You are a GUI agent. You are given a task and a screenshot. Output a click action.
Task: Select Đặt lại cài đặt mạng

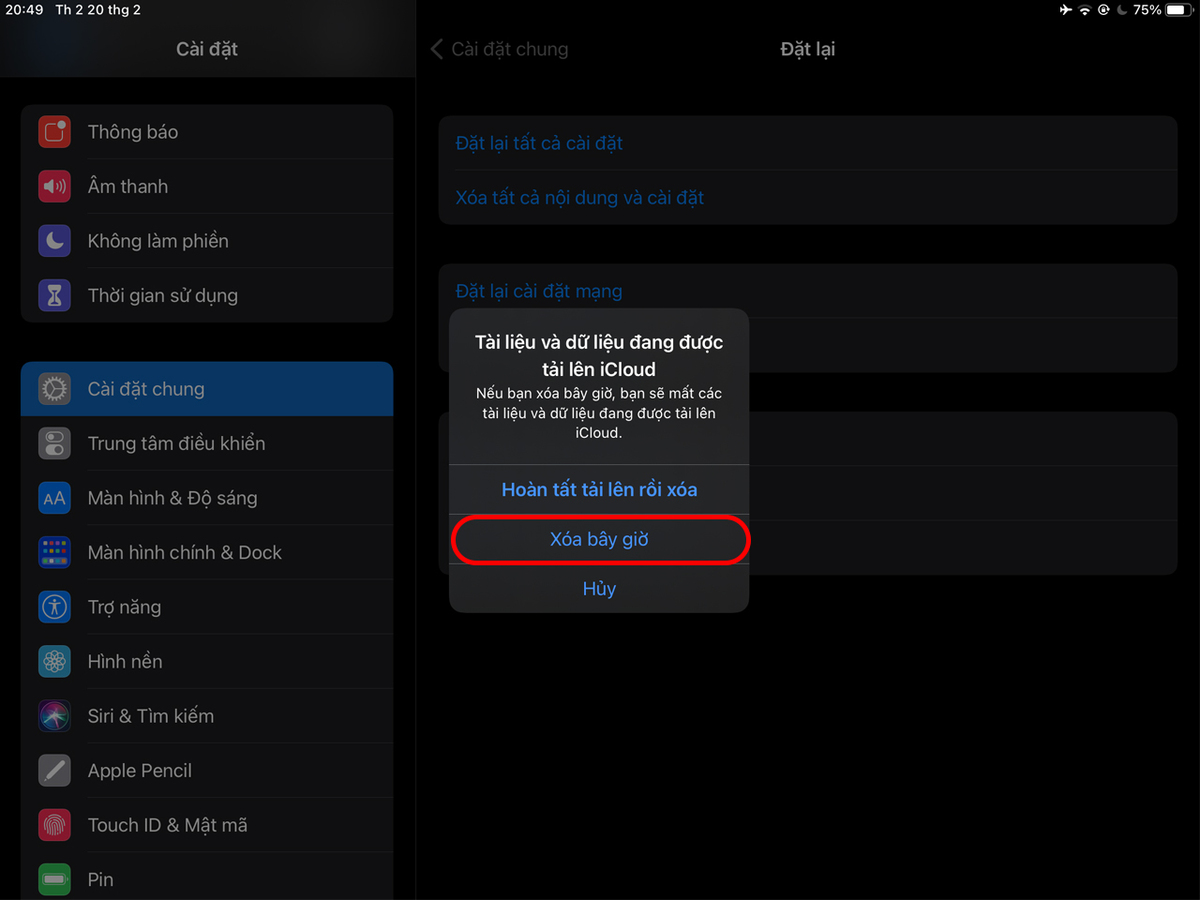point(808,291)
